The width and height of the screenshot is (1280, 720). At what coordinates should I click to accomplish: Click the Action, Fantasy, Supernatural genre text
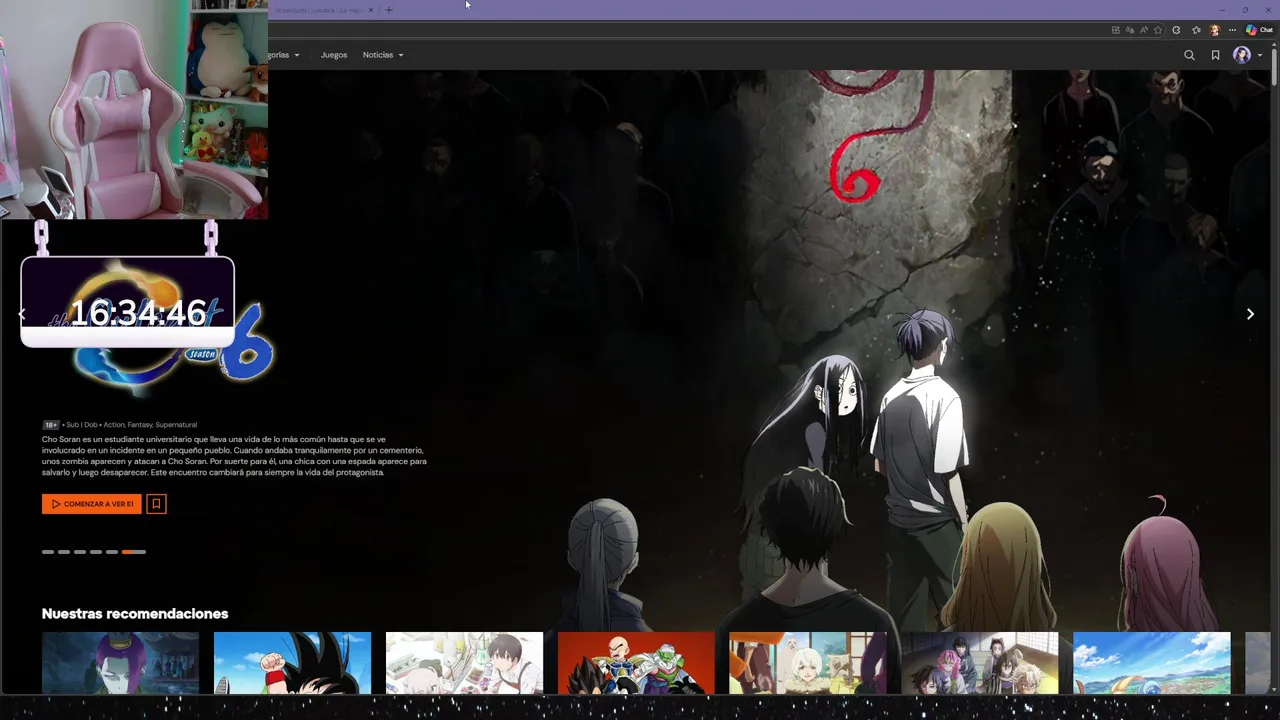(x=150, y=425)
